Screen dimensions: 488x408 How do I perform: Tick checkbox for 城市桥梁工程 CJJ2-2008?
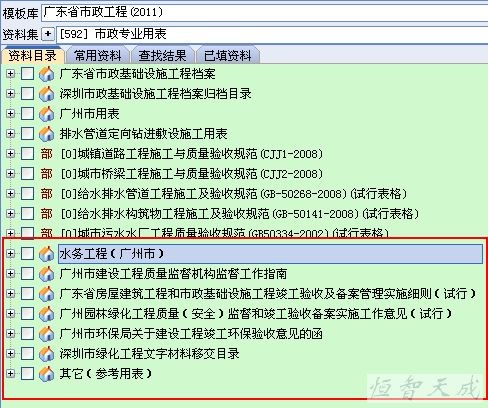point(27,174)
